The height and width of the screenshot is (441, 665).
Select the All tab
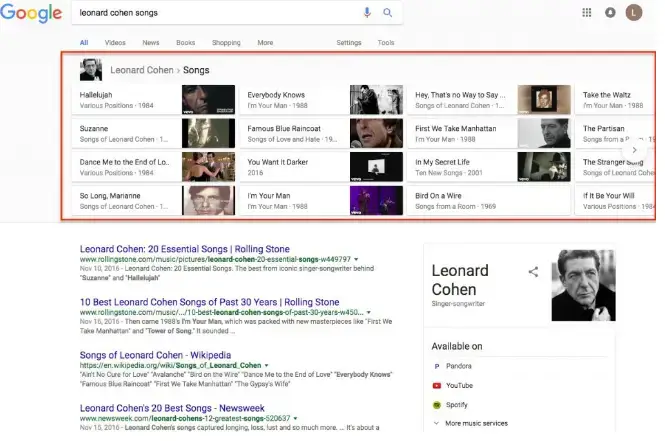pyautogui.click(x=84, y=43)
